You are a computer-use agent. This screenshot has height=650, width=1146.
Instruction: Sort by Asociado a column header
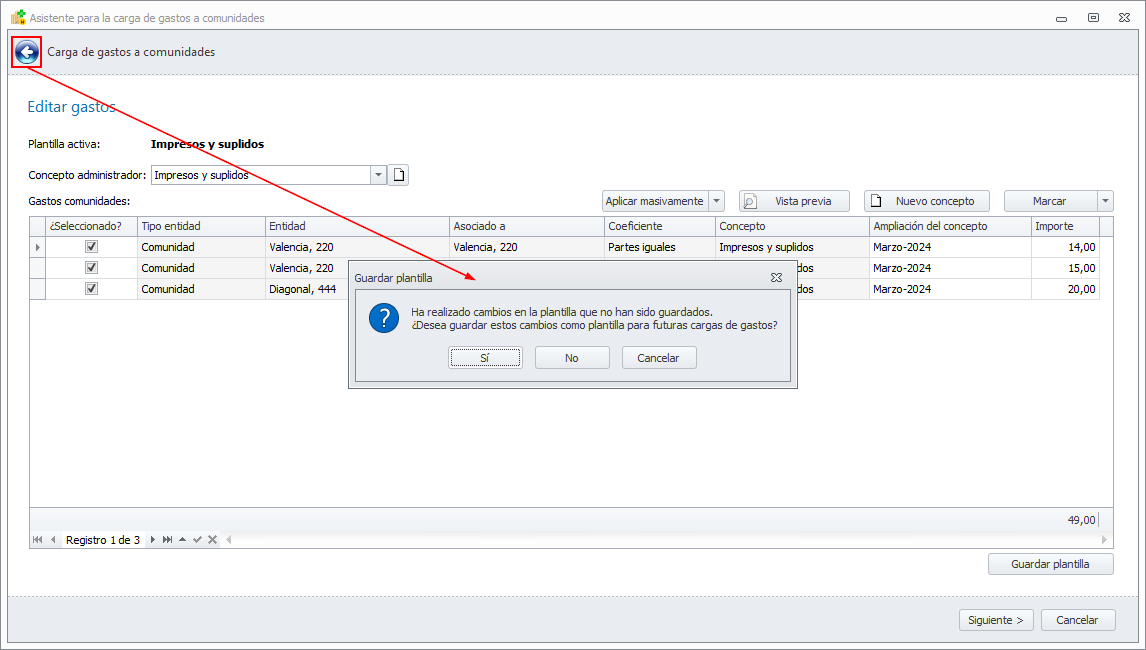(x=526, y=227)
